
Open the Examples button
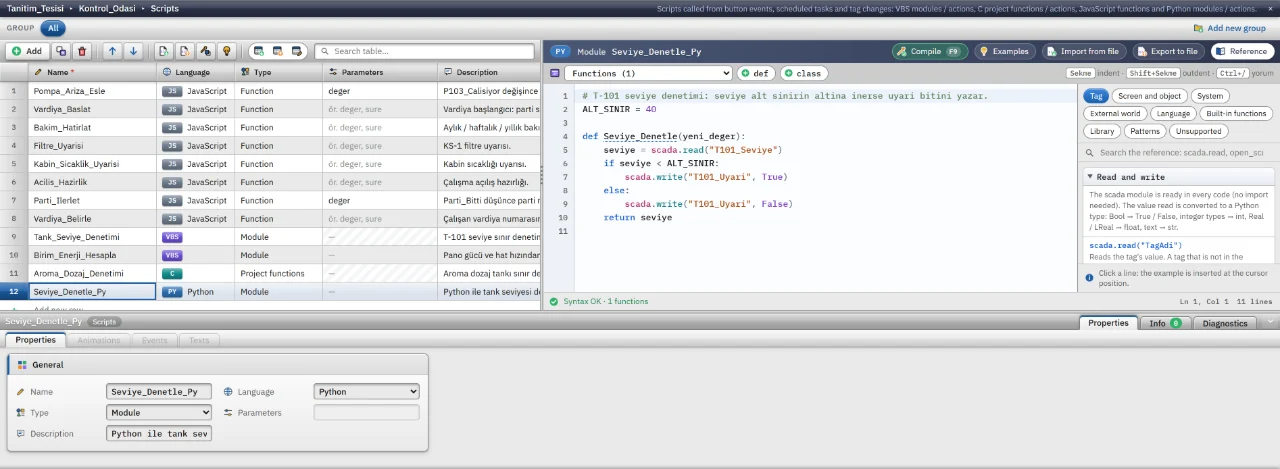1004,51
